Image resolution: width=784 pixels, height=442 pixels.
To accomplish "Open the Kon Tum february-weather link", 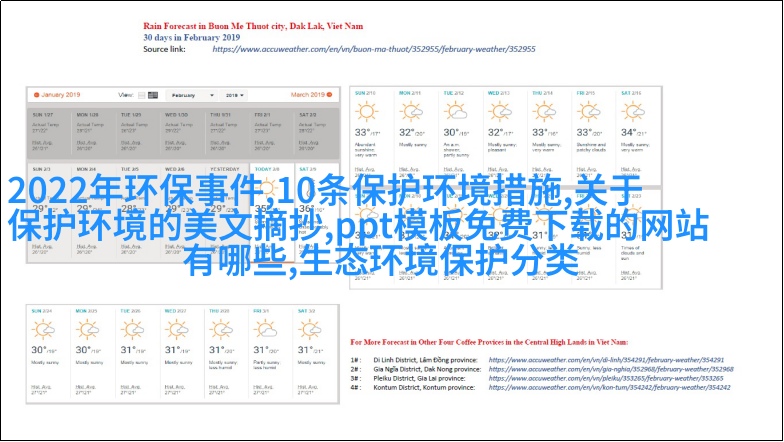I will coord(610,387).
